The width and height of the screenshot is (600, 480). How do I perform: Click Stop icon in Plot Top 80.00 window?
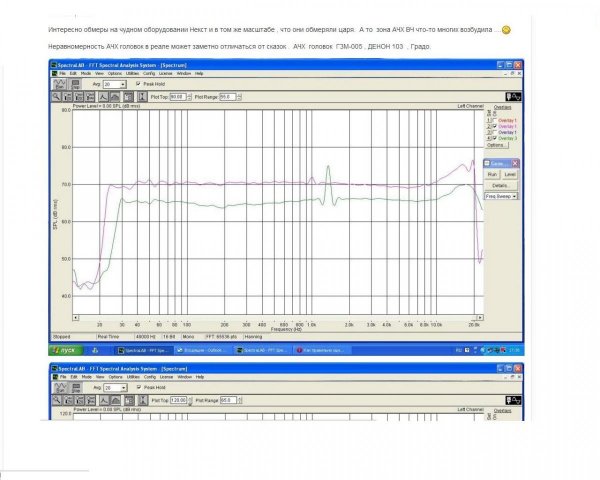pos(75,84)
